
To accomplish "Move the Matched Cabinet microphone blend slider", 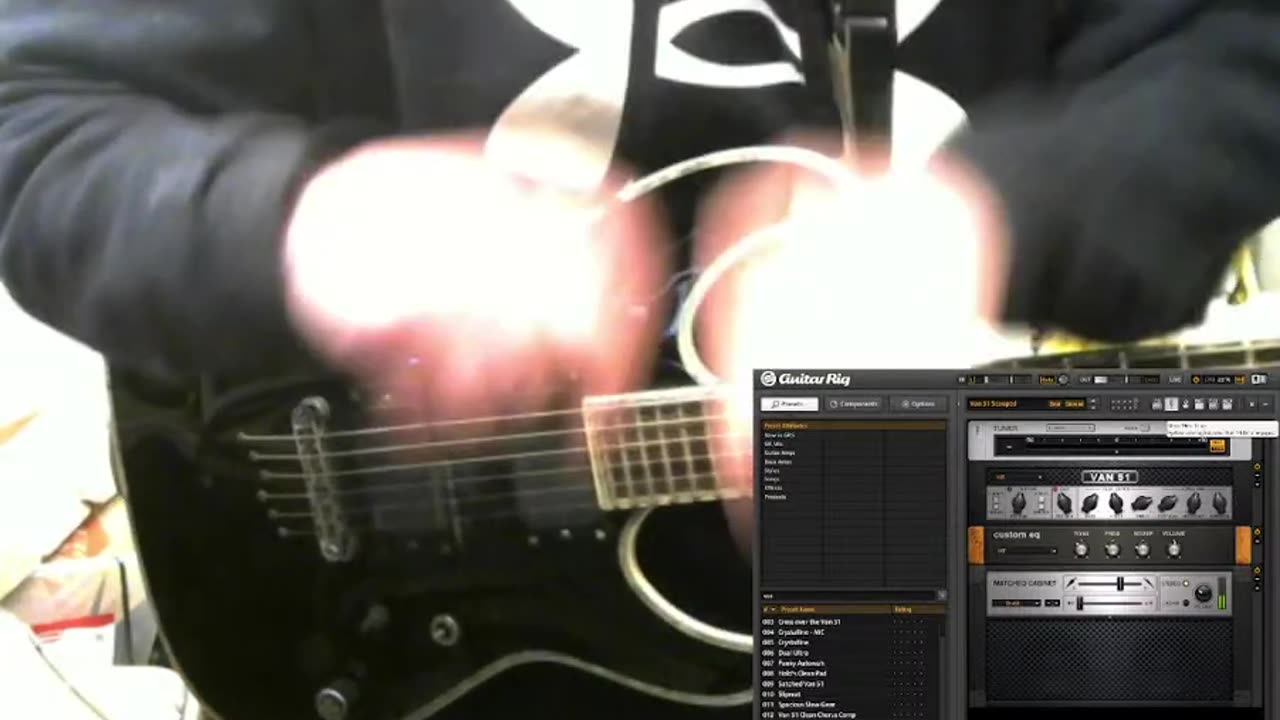I will [1120, 583].
